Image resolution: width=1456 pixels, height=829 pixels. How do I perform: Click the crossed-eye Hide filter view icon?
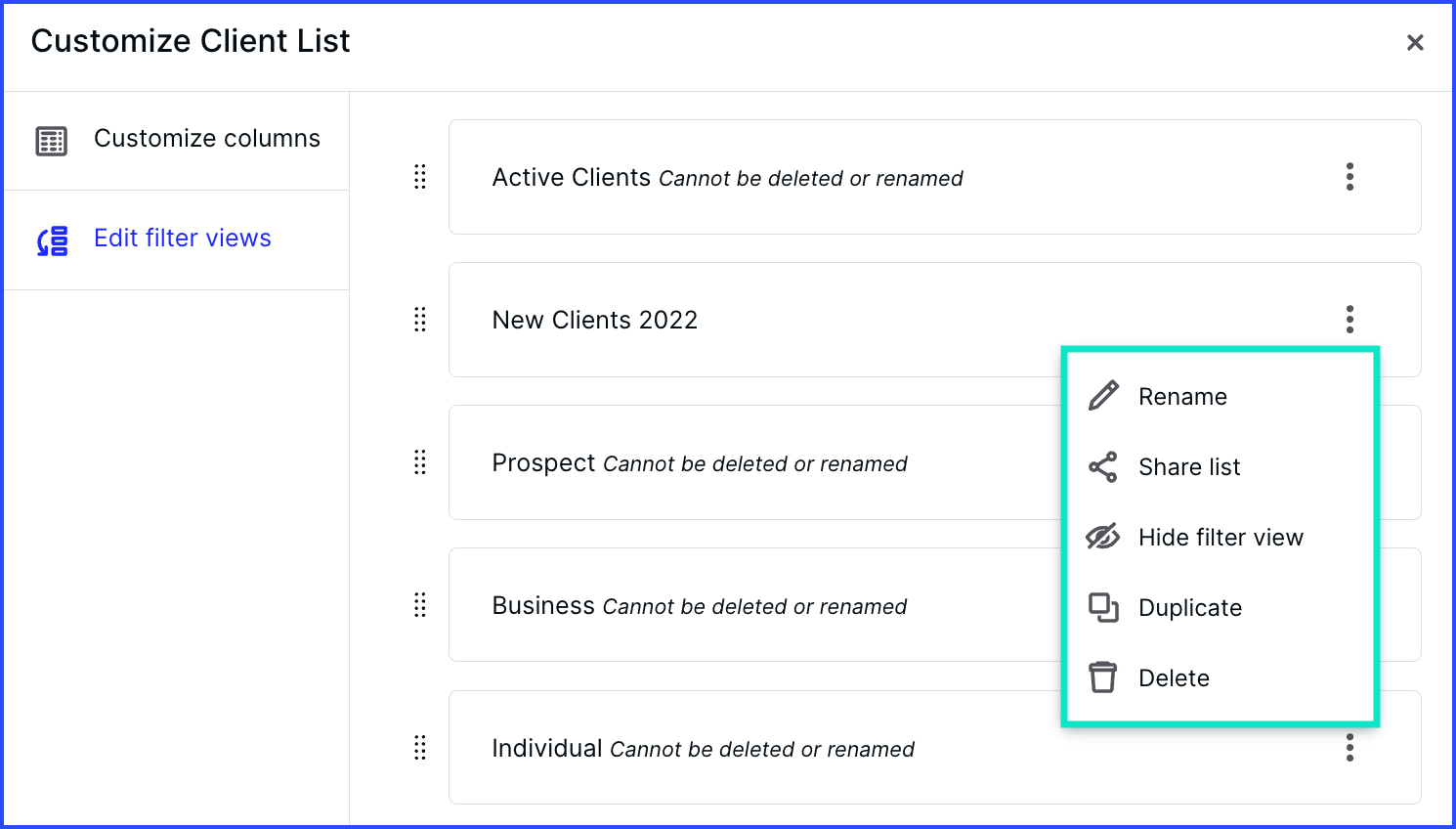[x=1103, y=537]
